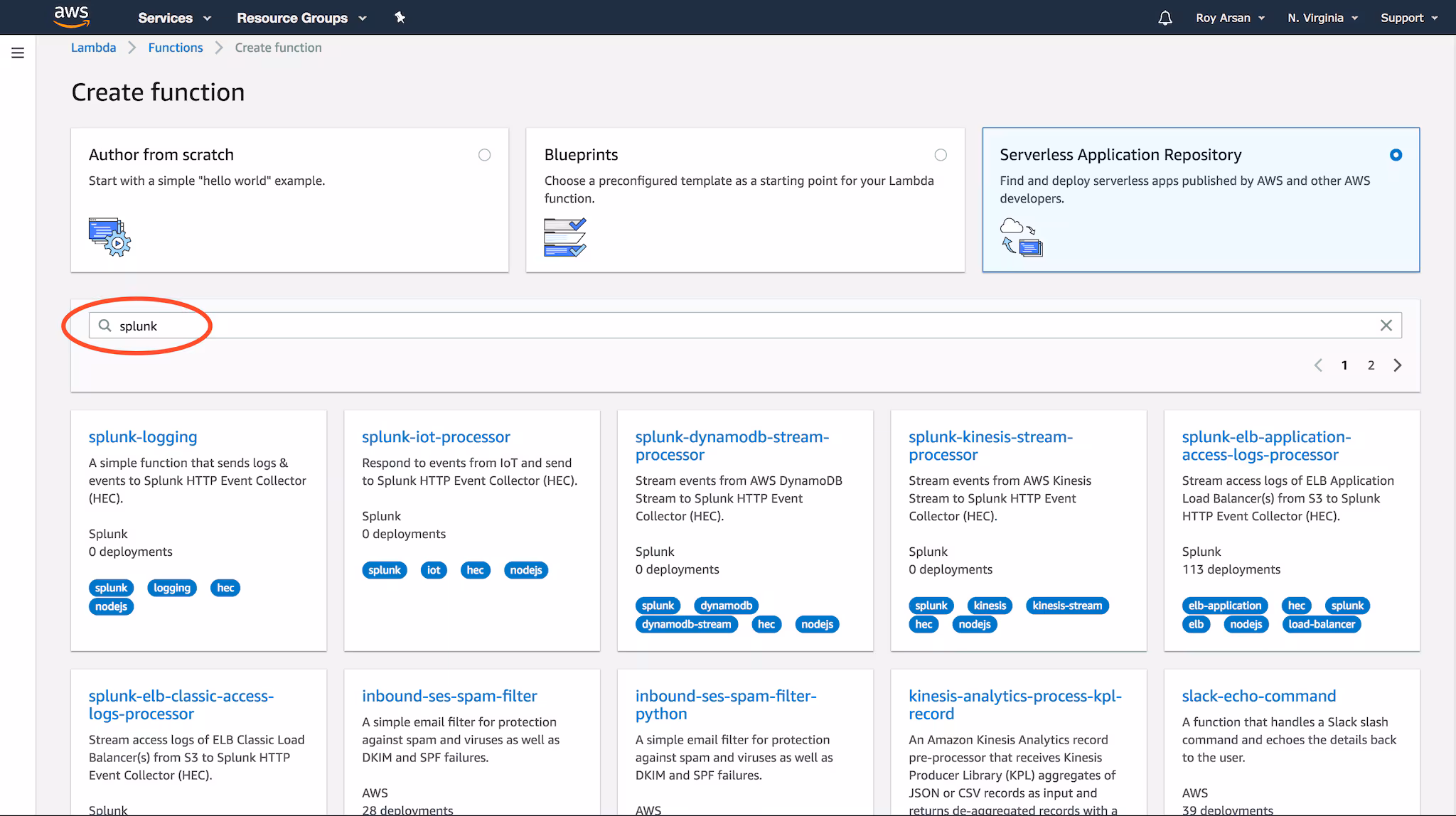
Task: Navigate to Functions breadcrumb link
Action: coord(176,48)
